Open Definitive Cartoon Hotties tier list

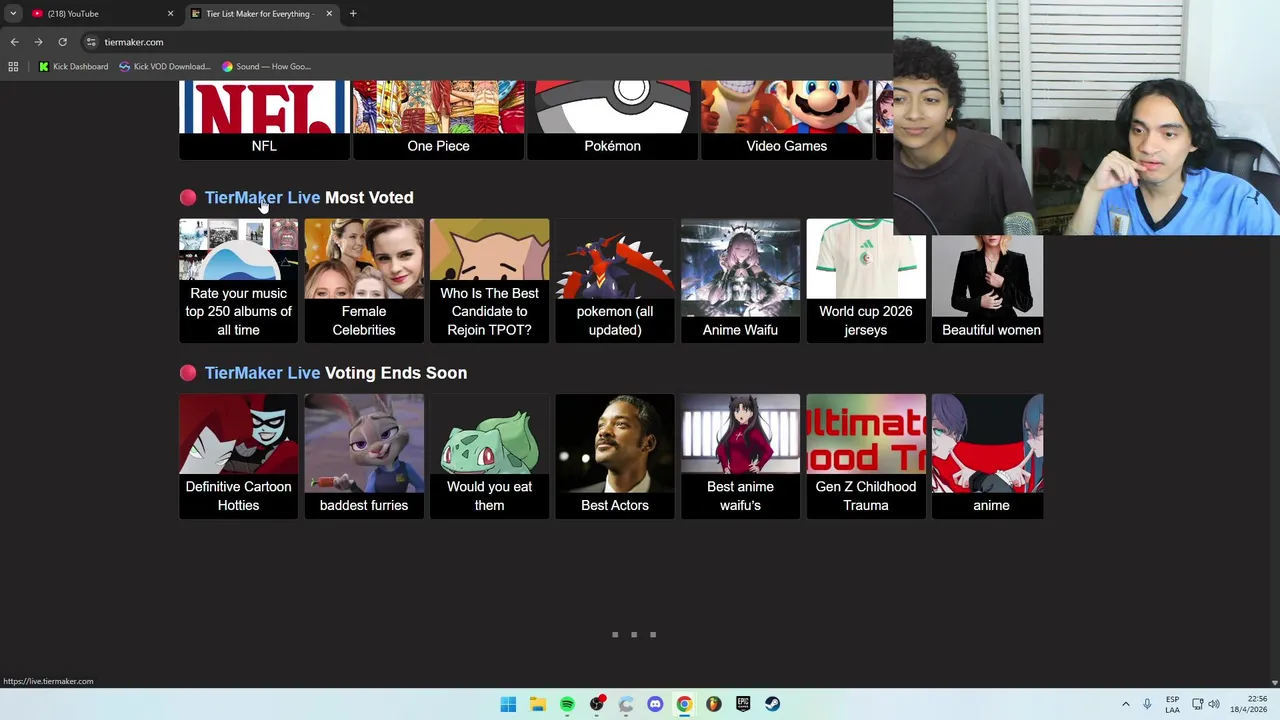point(238,456)
